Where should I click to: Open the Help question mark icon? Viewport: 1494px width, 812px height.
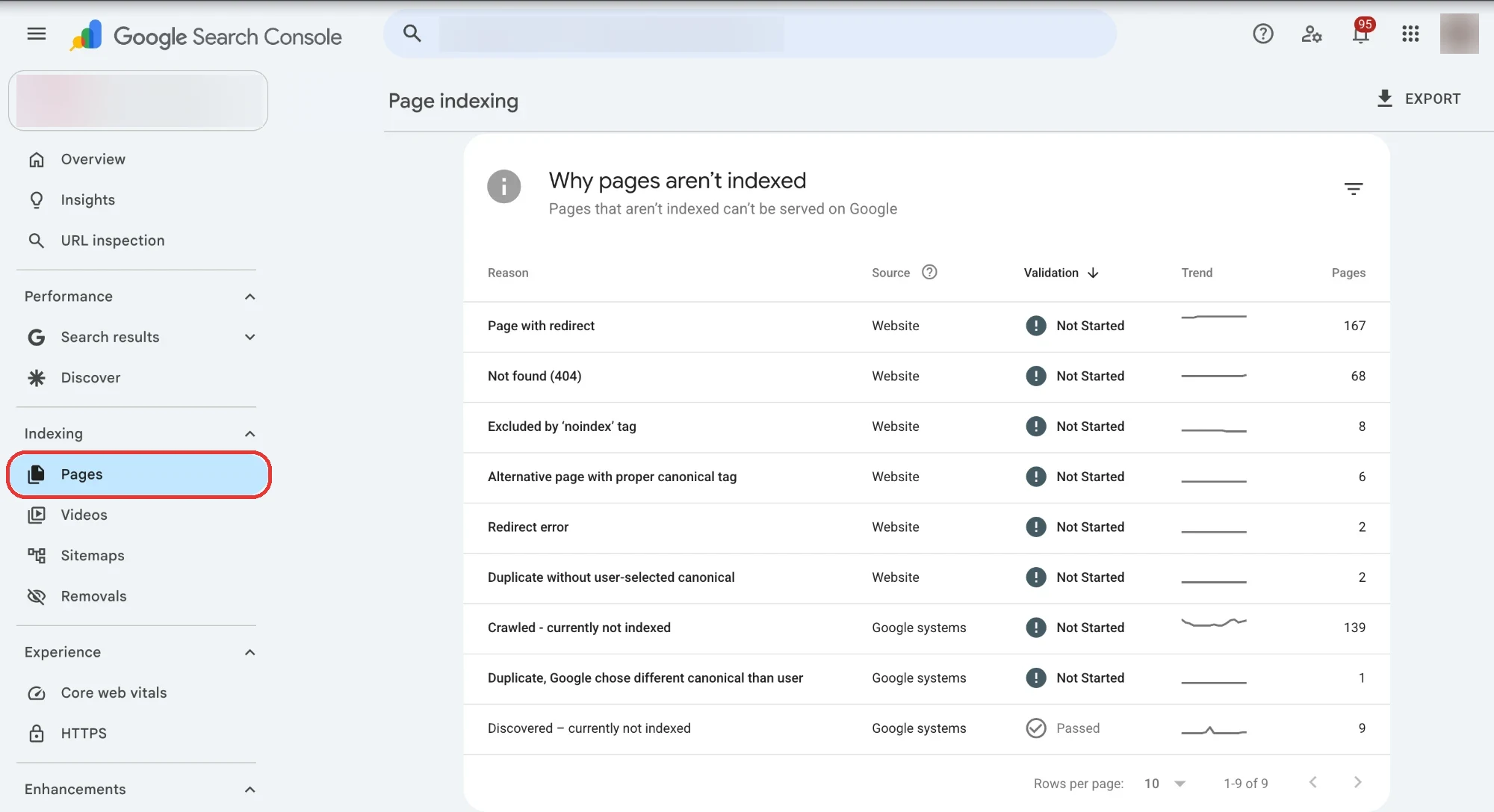pos(1263,34)
